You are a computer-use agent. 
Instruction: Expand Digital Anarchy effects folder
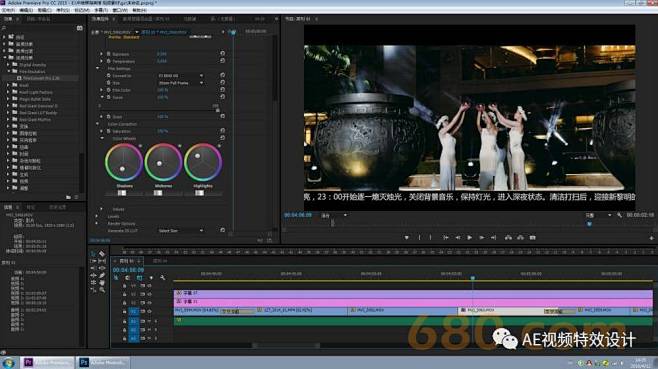[8, 65]
